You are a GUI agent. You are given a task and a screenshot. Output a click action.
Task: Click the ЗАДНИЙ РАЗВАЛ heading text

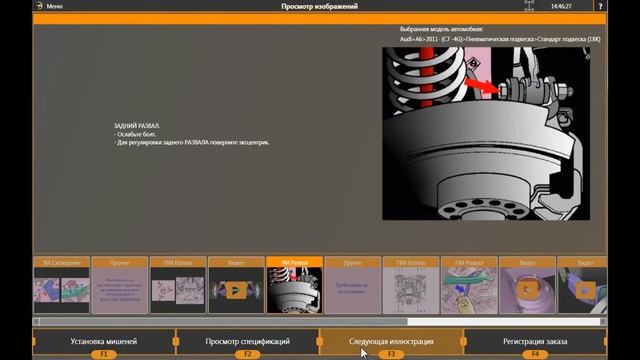(x=137, y=126)
